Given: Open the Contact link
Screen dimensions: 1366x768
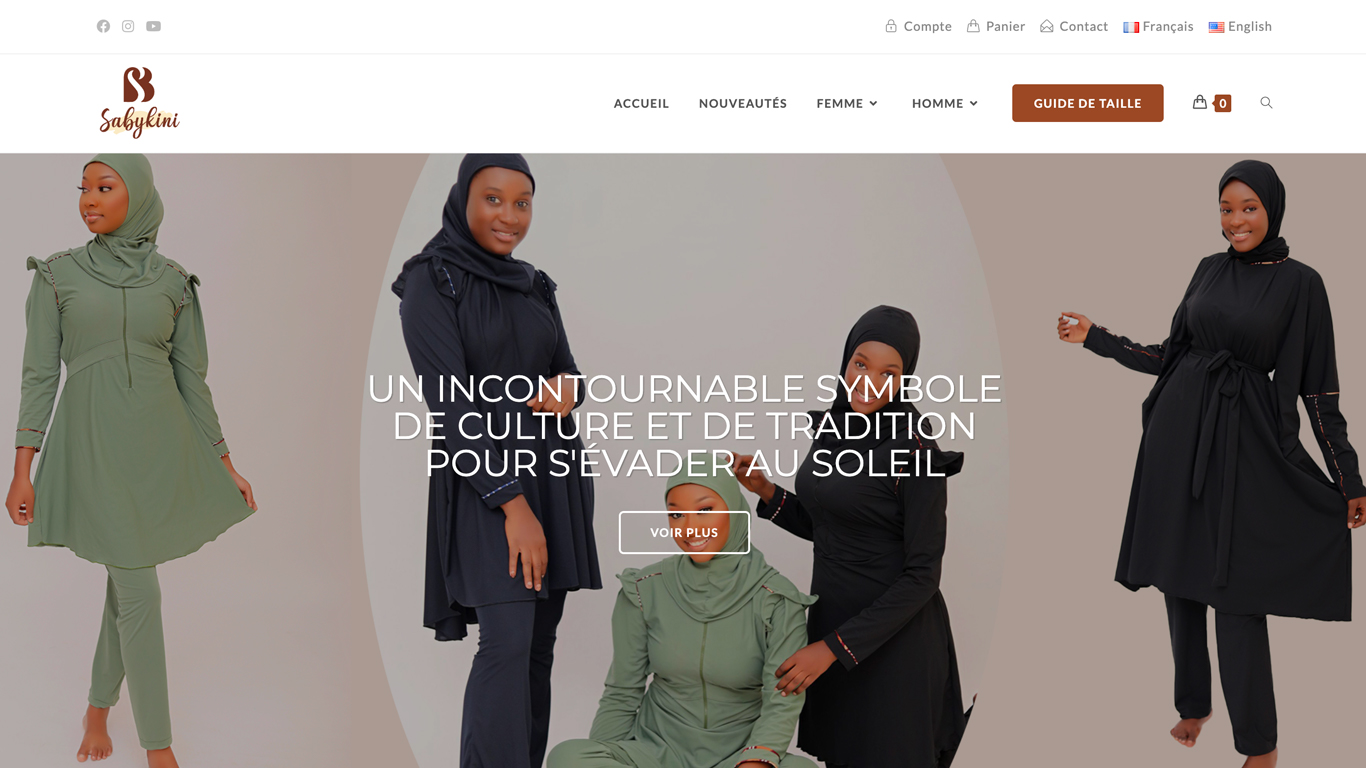Looking at the screenshot, I should pyautogui.click(x=1074, y=26).
